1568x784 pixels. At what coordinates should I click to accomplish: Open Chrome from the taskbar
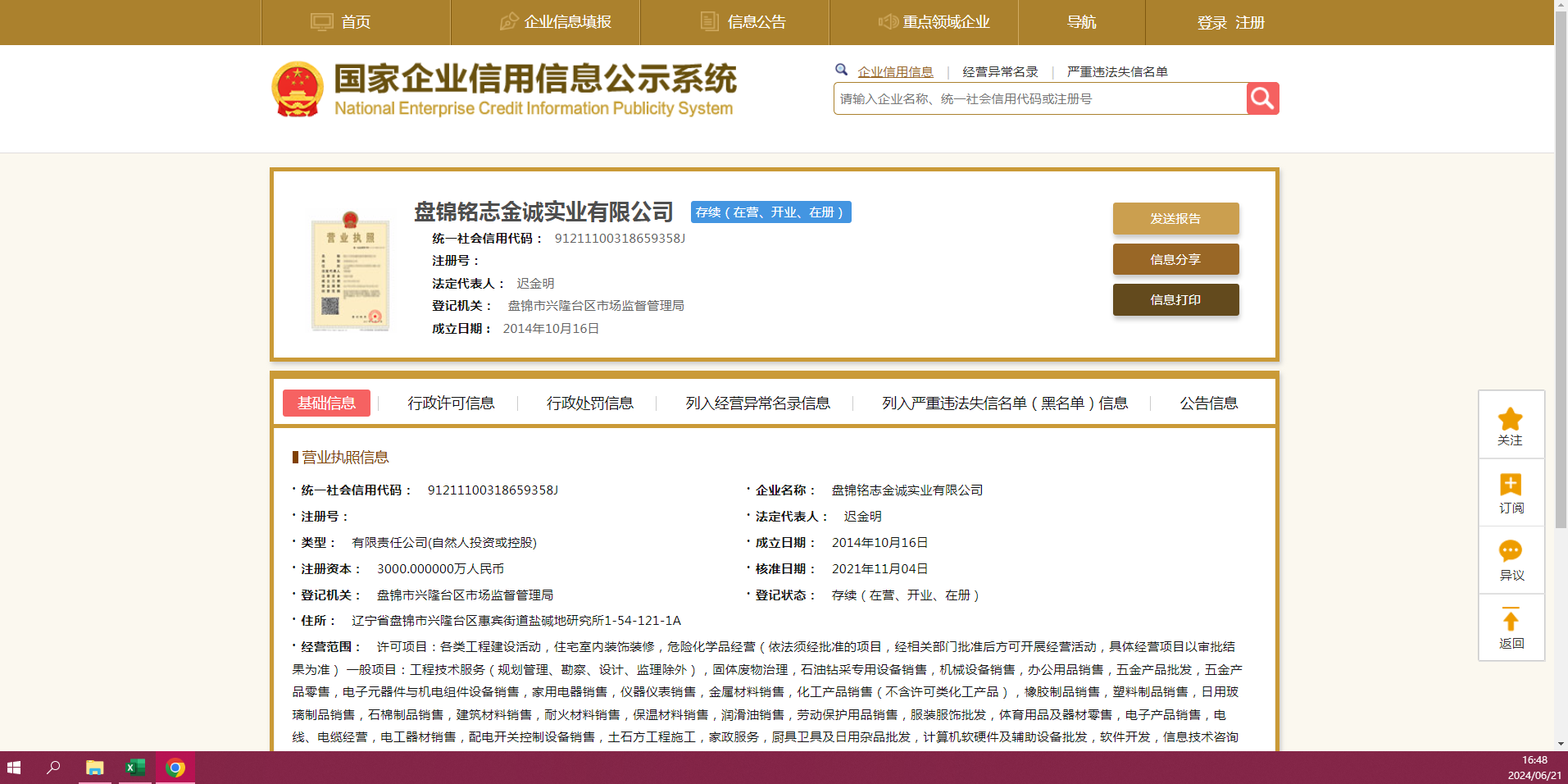pyautogui.click(x=175, y=768)
